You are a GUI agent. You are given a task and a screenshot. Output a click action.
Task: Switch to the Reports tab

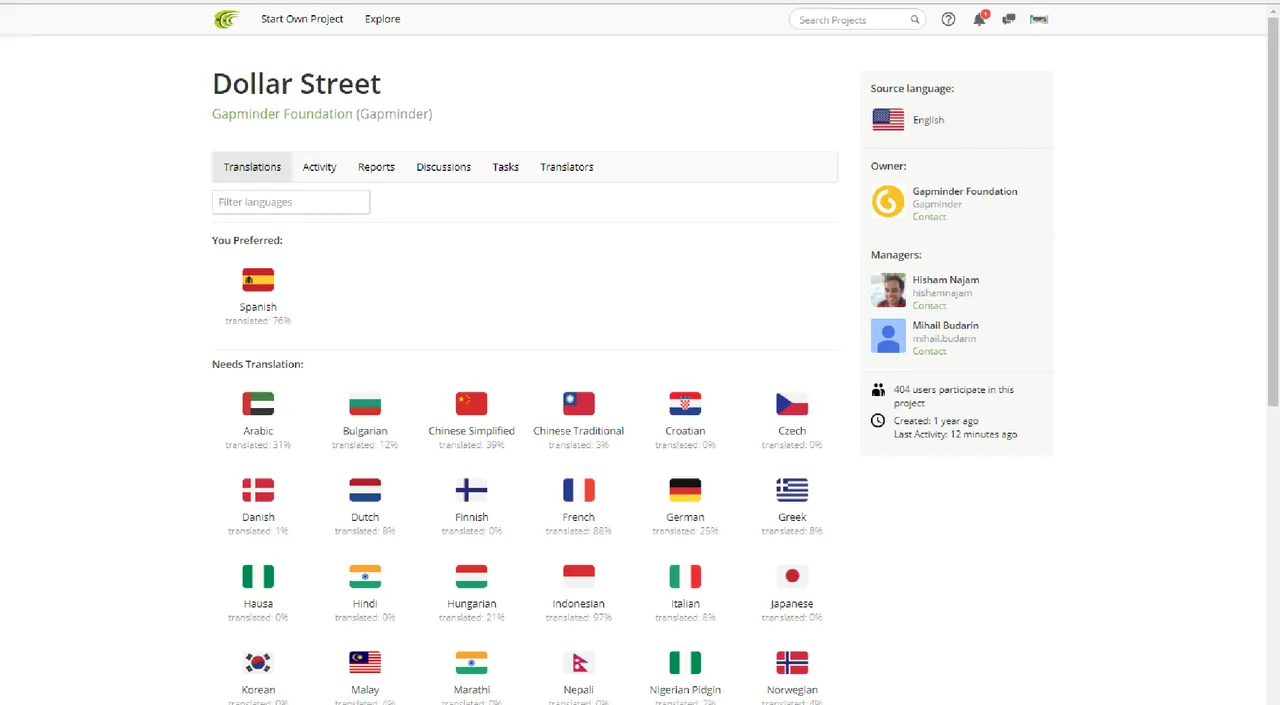pos(376,167)
